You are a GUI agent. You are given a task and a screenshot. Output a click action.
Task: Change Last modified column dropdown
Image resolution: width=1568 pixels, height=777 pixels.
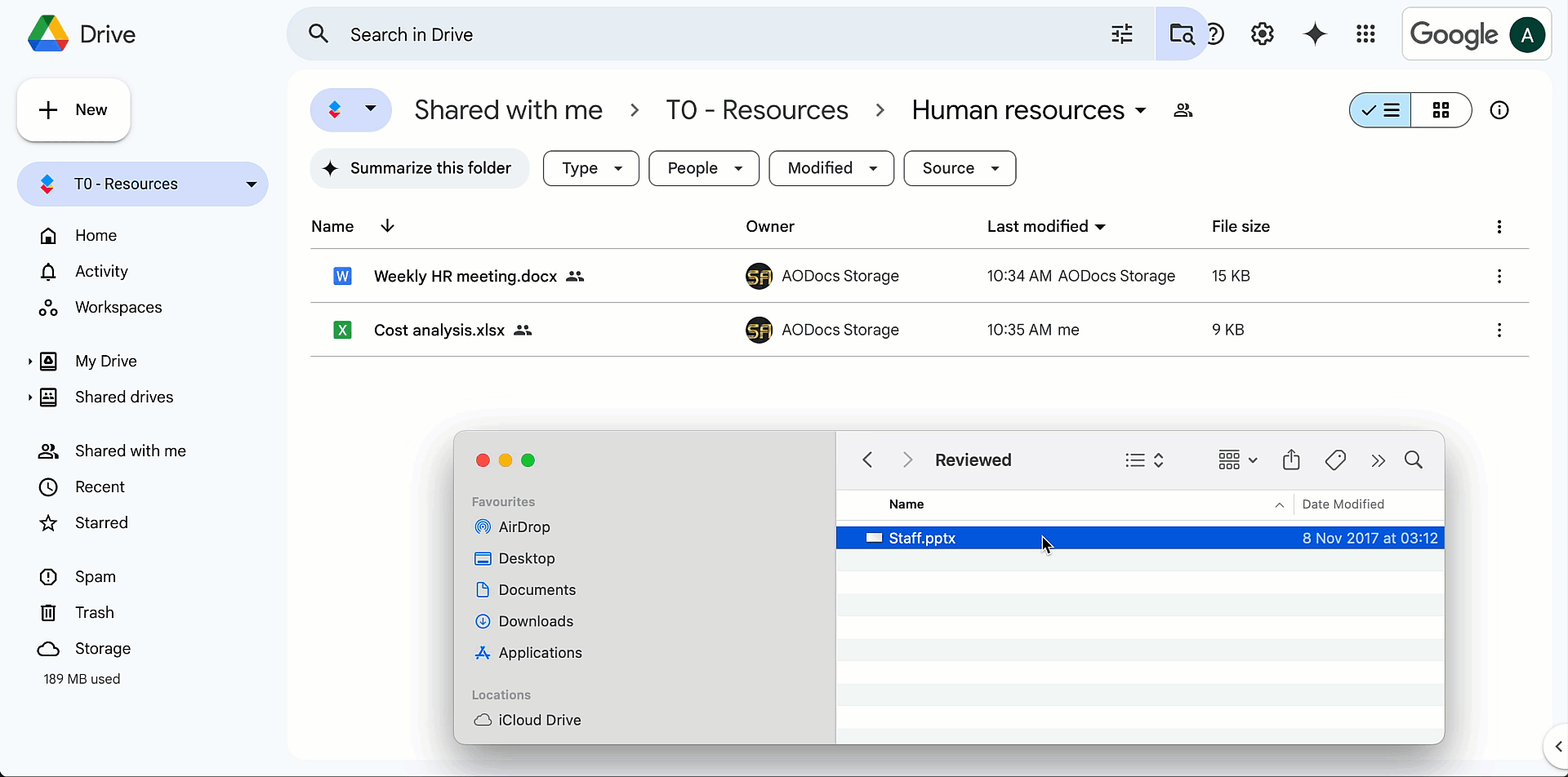click(x=1100, y=227)
